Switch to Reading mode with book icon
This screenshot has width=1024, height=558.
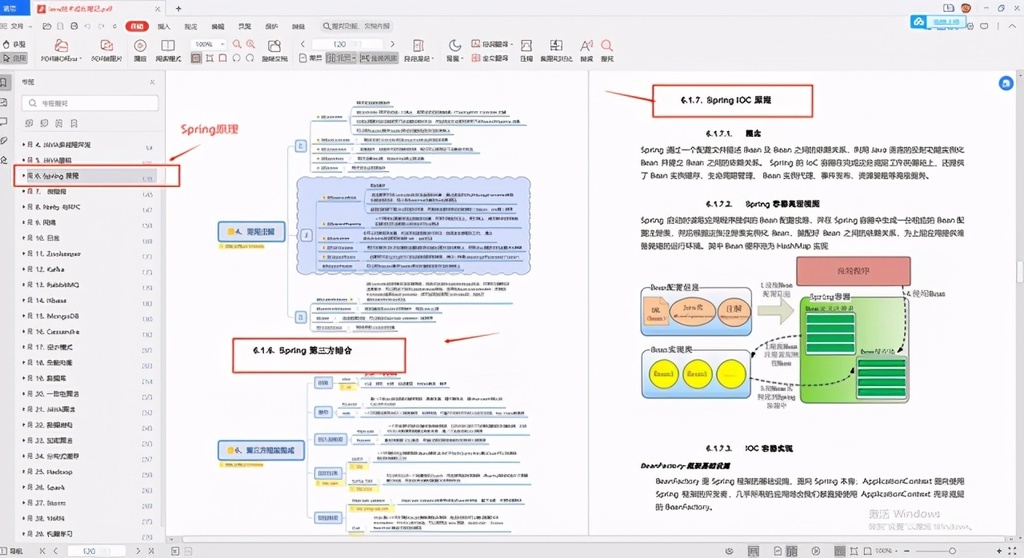(168, 50)
